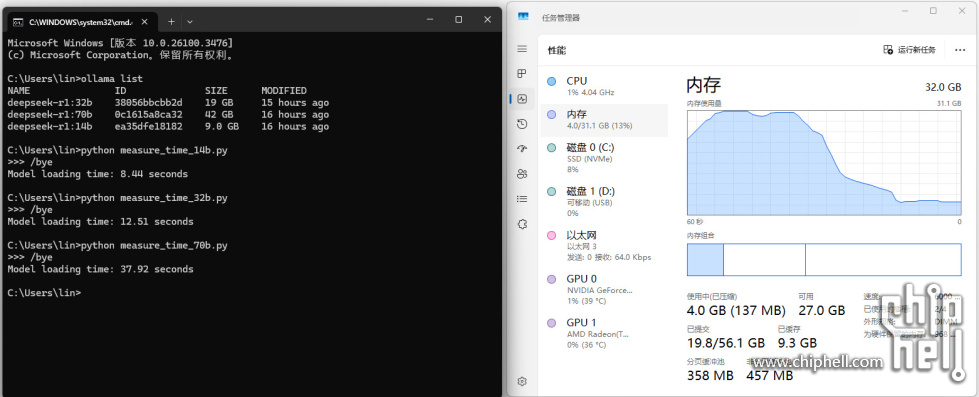Click the 内存 heading above the graph

pyautogui.click(x=704, y=85)
